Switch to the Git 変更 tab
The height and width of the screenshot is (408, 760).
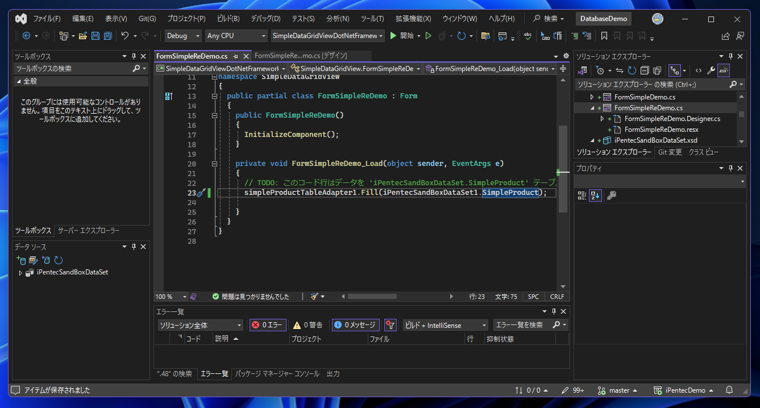pos(670,152)
